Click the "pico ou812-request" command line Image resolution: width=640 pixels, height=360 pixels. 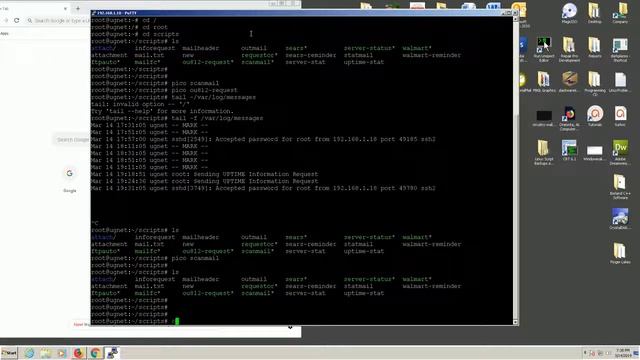click(x=164, y=90)
